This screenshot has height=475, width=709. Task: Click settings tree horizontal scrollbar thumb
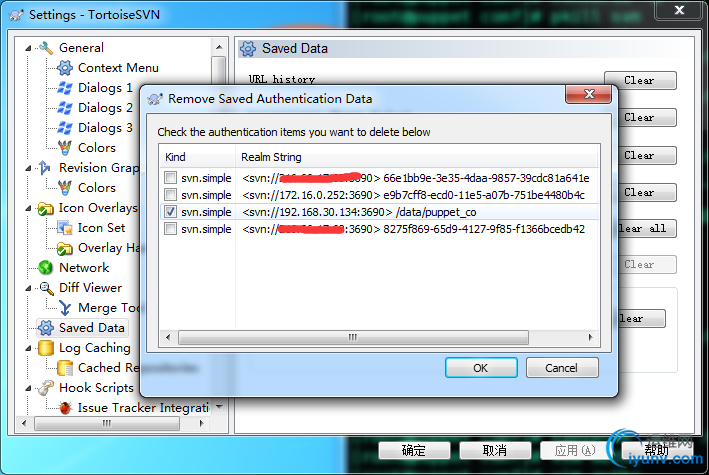[x=107, y=424]
